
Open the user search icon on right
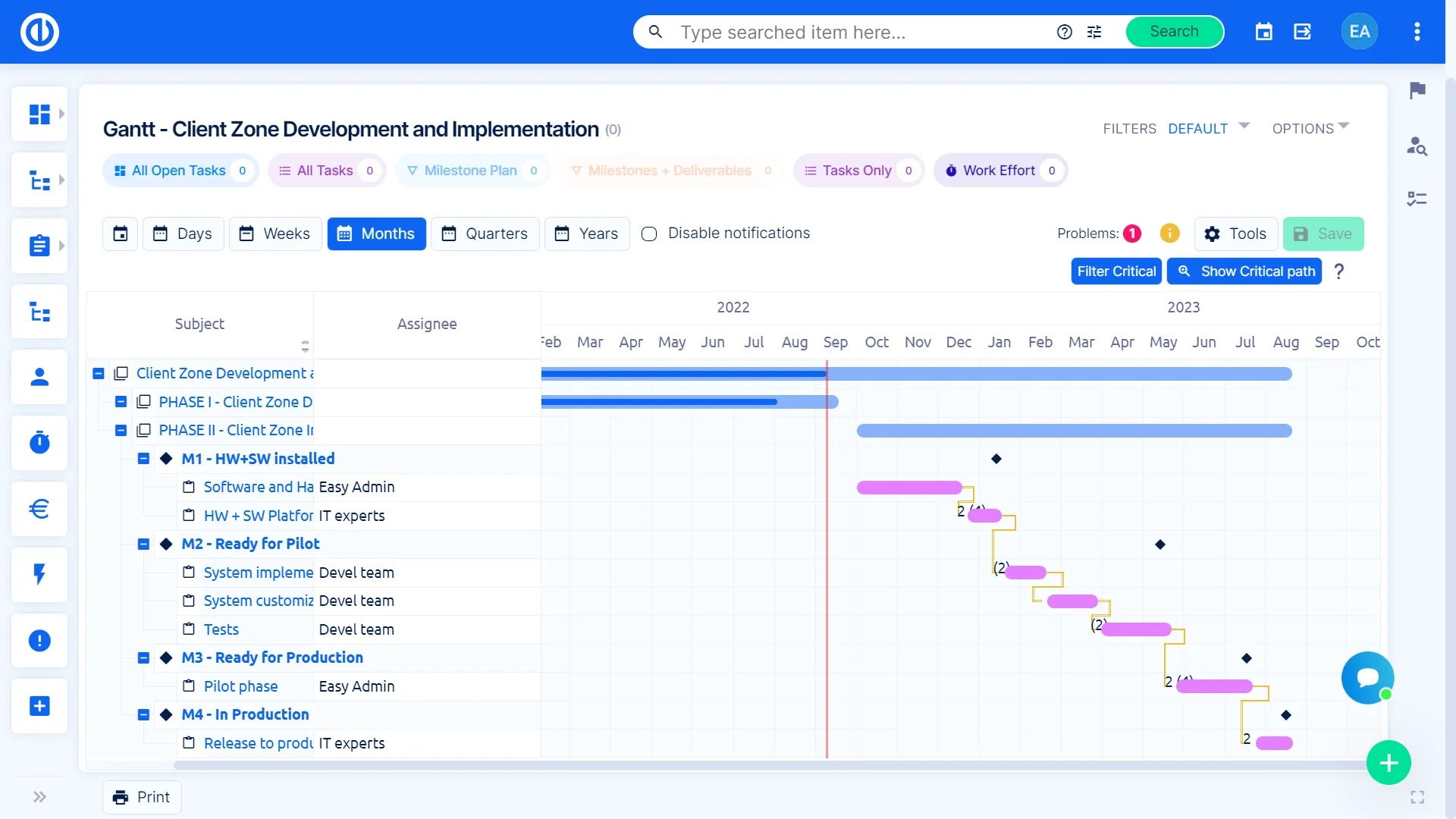click(1417, 146)
